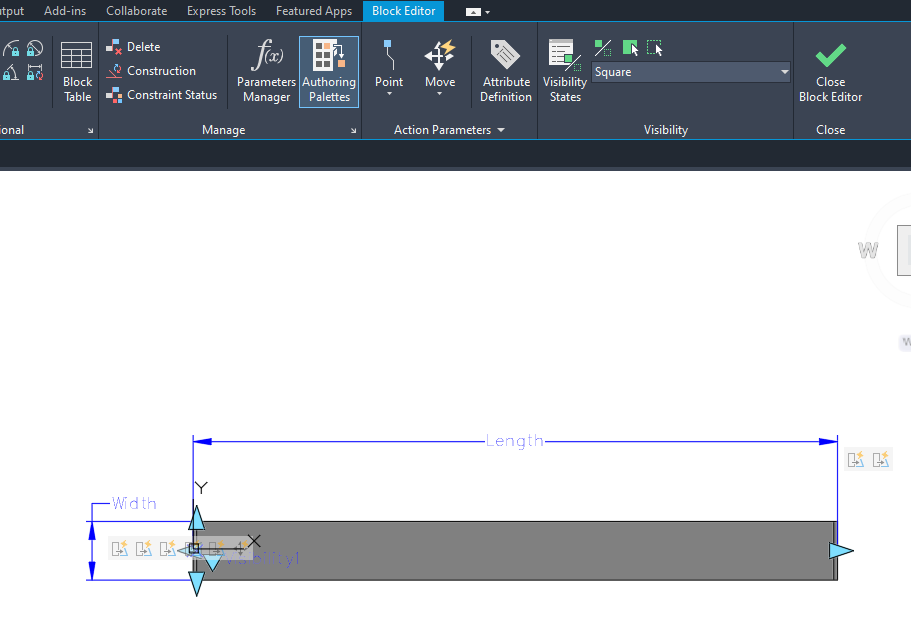Toggle Visibility Mode on
The height and width of the screenshot is (617, 911).
tap(602, 47)
